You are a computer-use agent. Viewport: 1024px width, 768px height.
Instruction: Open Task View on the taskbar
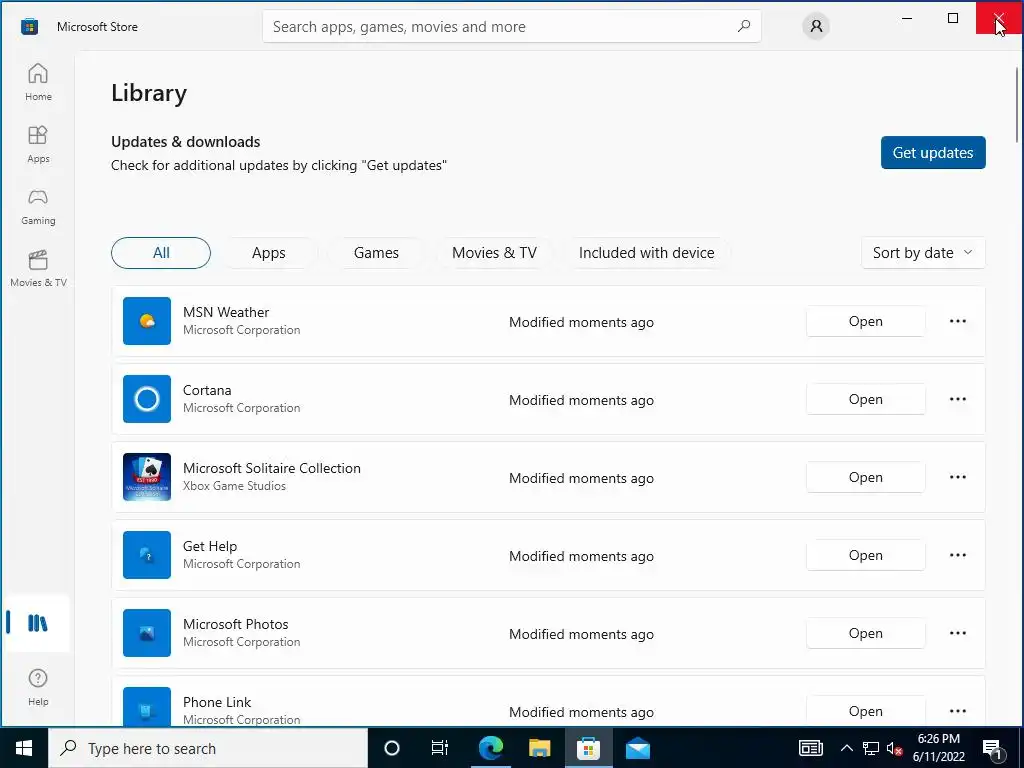tap(440, 748)
